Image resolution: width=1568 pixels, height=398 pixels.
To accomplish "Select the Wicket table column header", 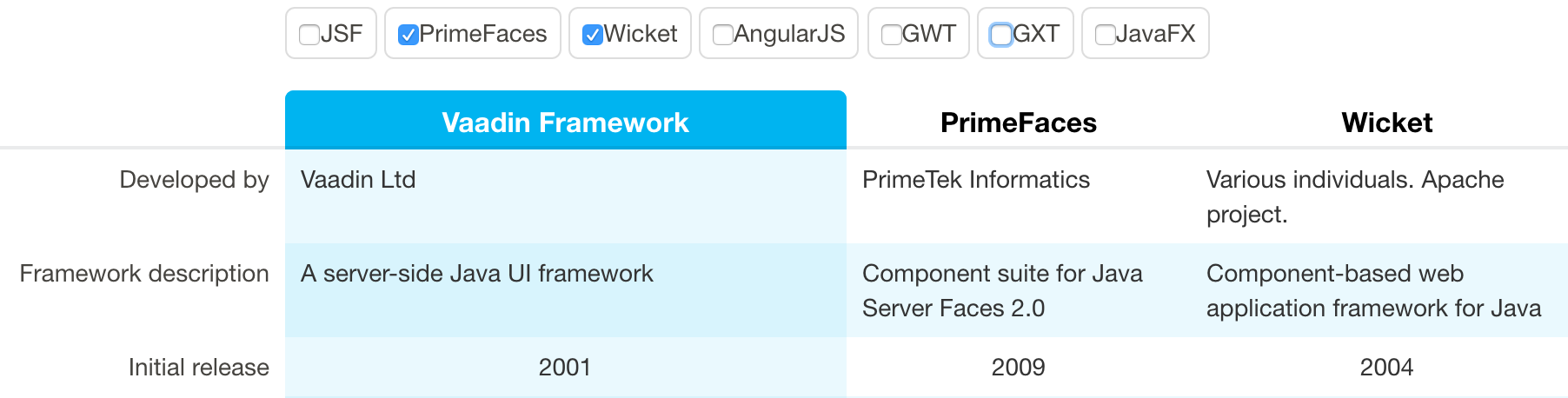I will (1386, 123).
